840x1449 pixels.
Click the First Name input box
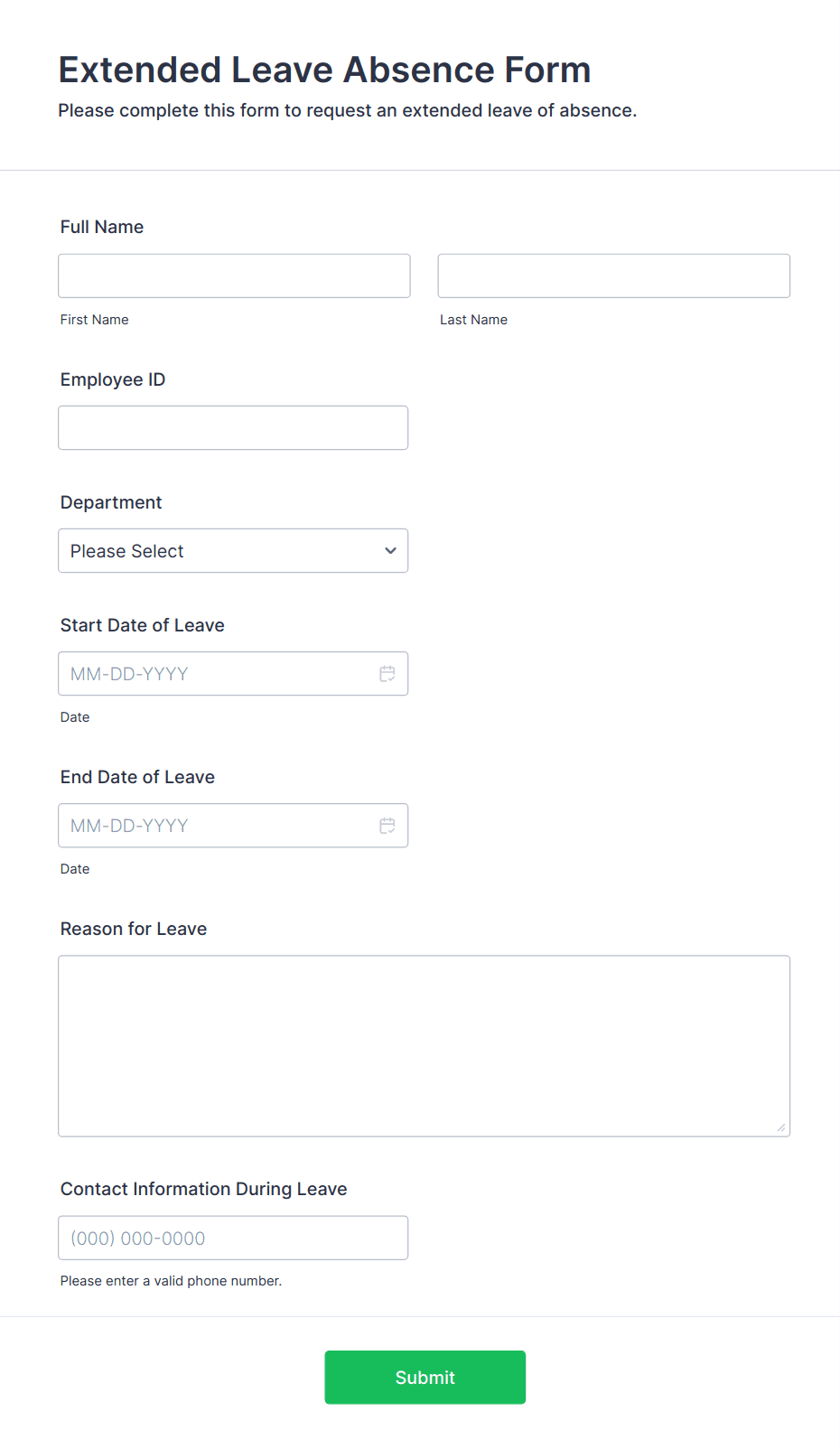pyautogui.click(x=234, y=276)
